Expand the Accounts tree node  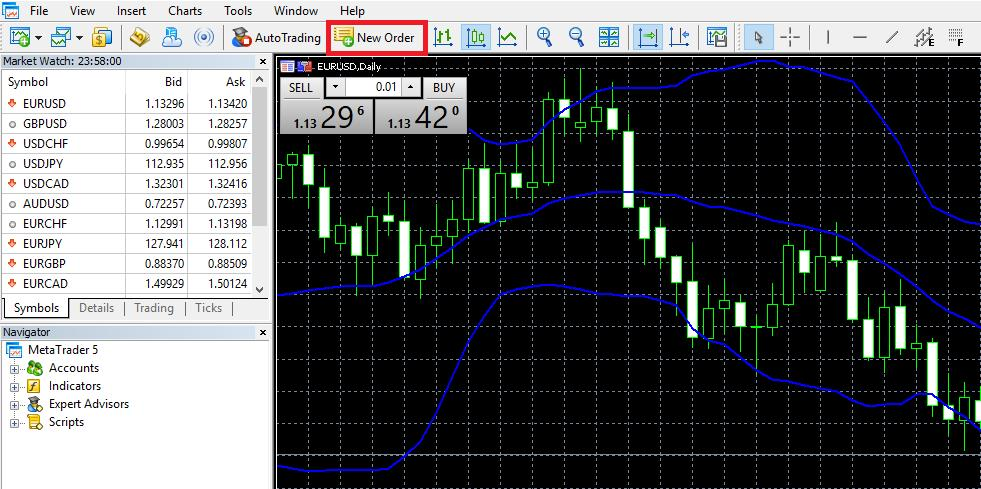click(x=15, y=369)
